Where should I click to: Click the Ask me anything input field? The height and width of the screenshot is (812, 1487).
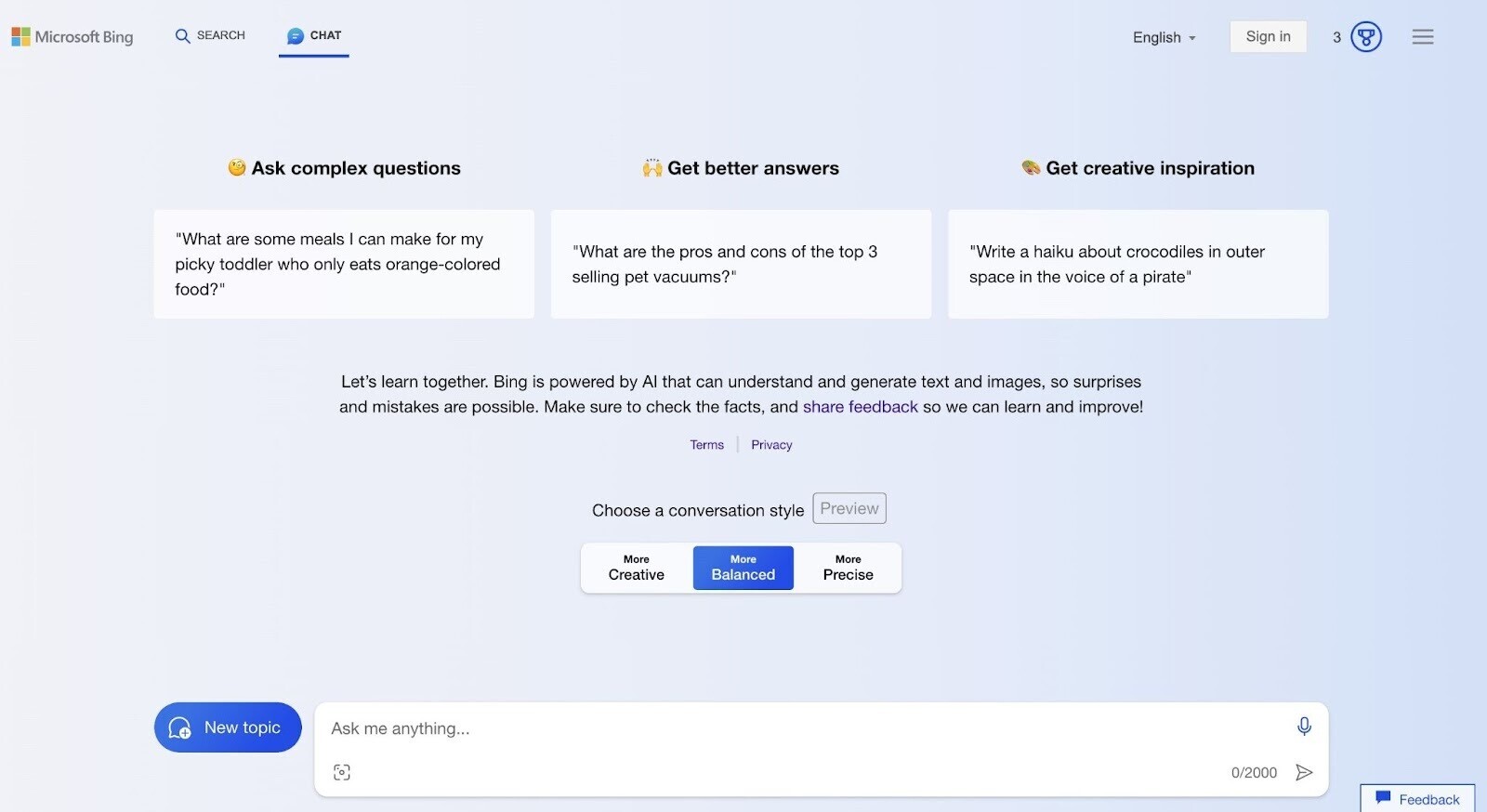pos(651,728)
